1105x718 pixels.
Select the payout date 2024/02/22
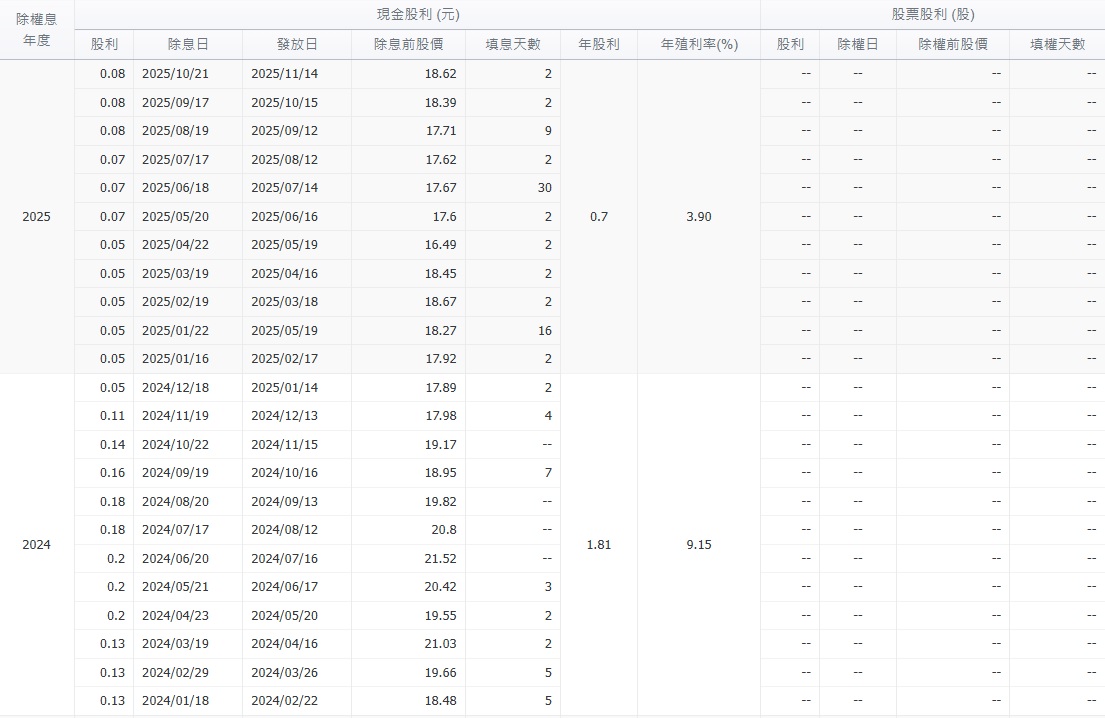[x=284, y=701]
